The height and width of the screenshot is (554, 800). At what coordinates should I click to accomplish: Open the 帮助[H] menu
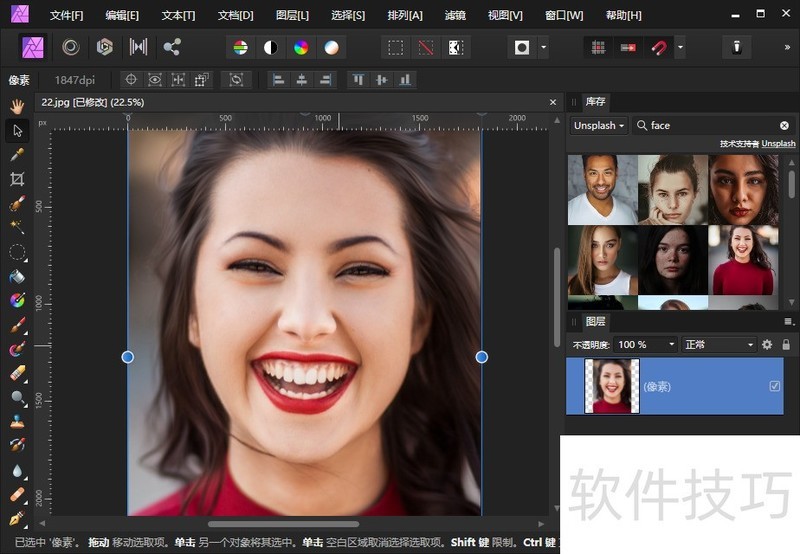pos(623,15)
